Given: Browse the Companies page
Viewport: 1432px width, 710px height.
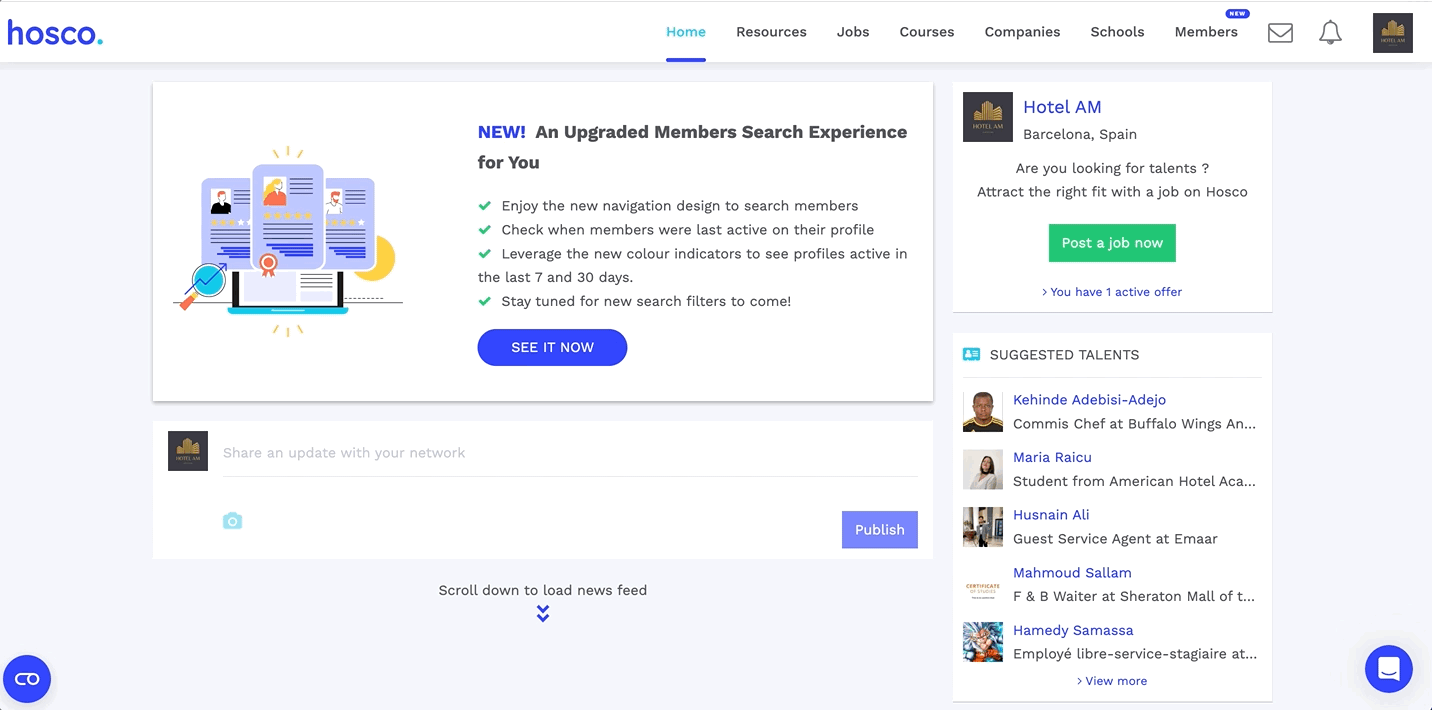Looking at the screenshot, I should pyautogui.click(x=1022, y=32).
